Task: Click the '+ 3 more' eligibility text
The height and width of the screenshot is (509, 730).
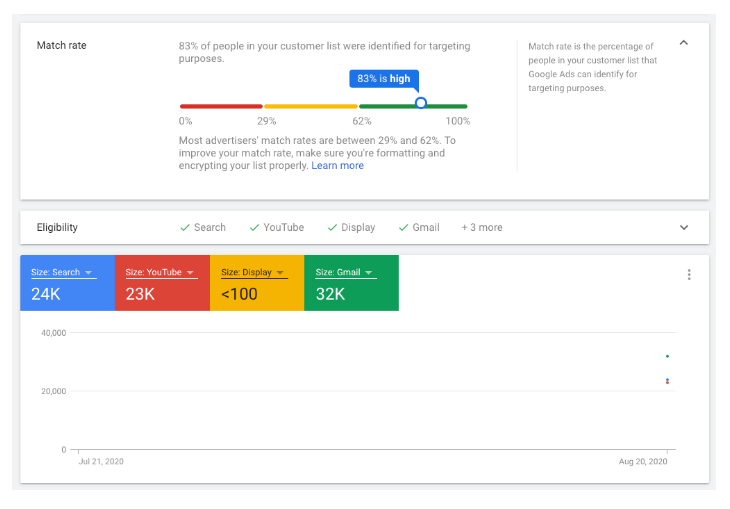Action: pyautogui.click(x=481, y=228)
